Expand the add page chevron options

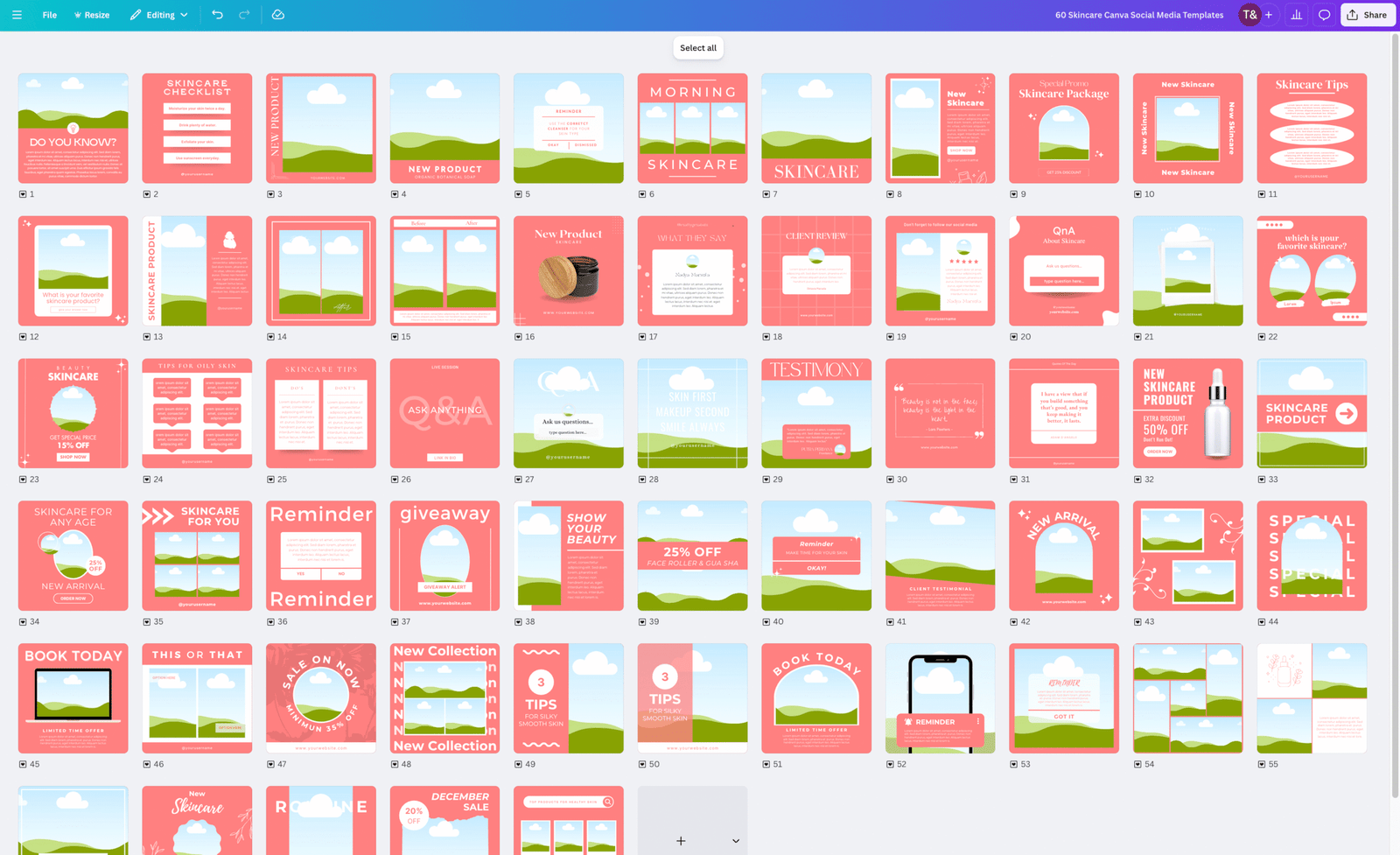[735, 841]
